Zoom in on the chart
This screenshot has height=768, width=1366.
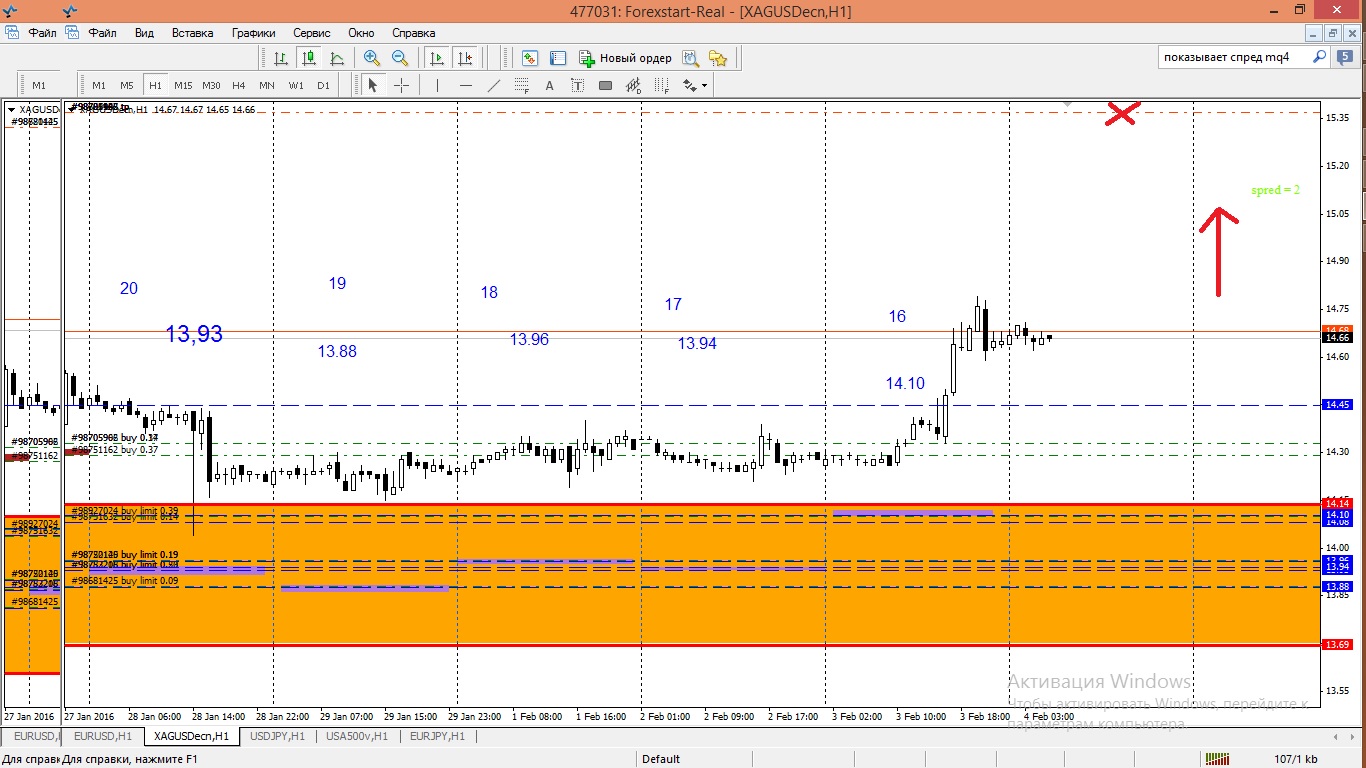click(x=372, y=58)
